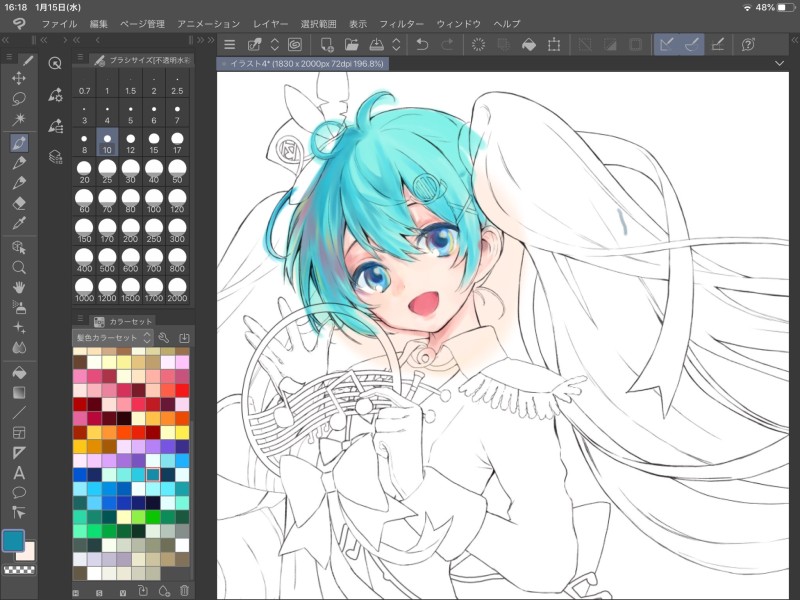Select brush size 0.7
The width and height of the screenshot is (800, 600).
[84, 83]
